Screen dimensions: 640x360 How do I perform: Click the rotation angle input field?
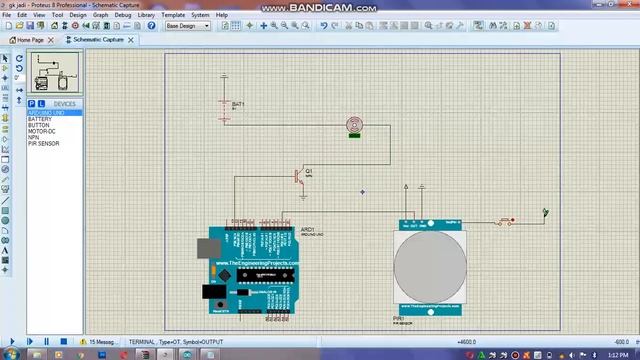(19, 78)
